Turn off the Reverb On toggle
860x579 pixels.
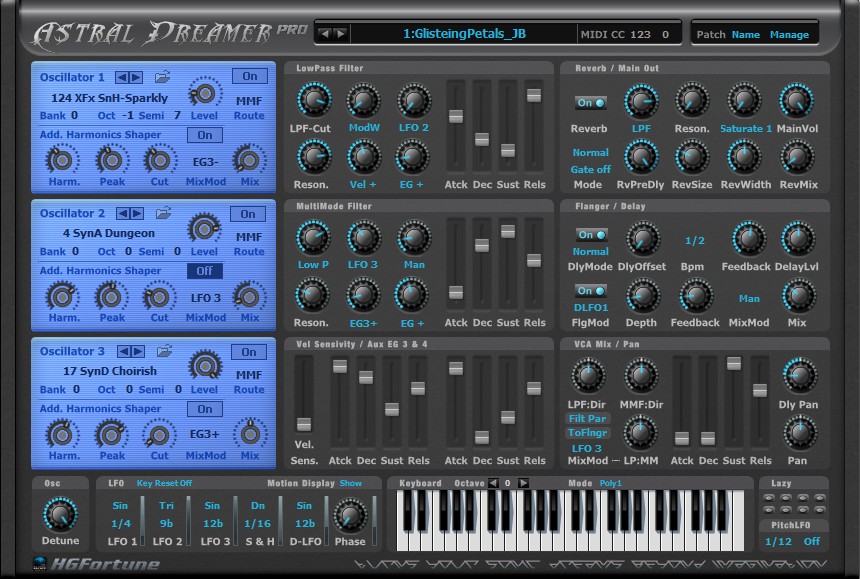589,101
